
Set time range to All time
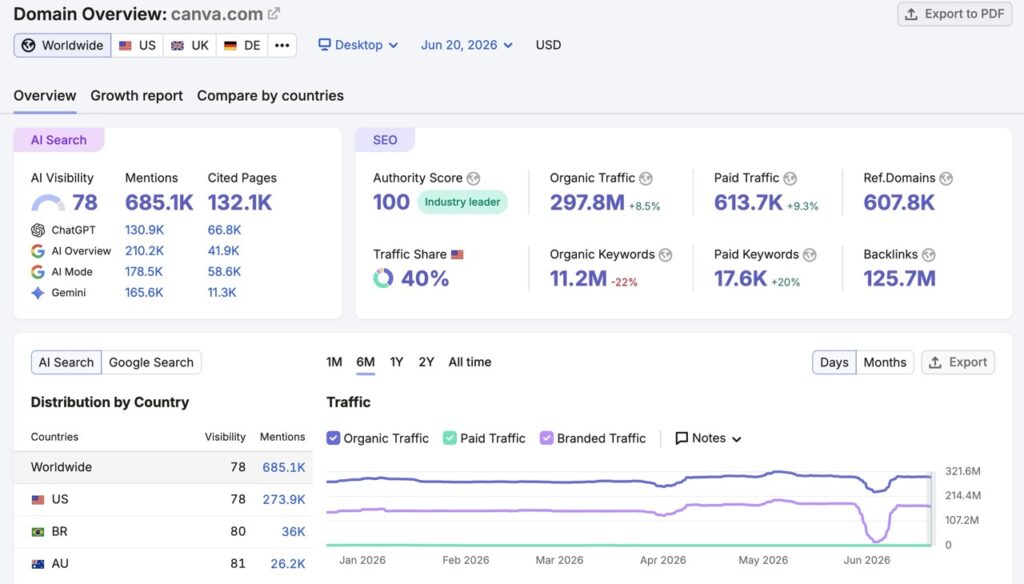470,362
